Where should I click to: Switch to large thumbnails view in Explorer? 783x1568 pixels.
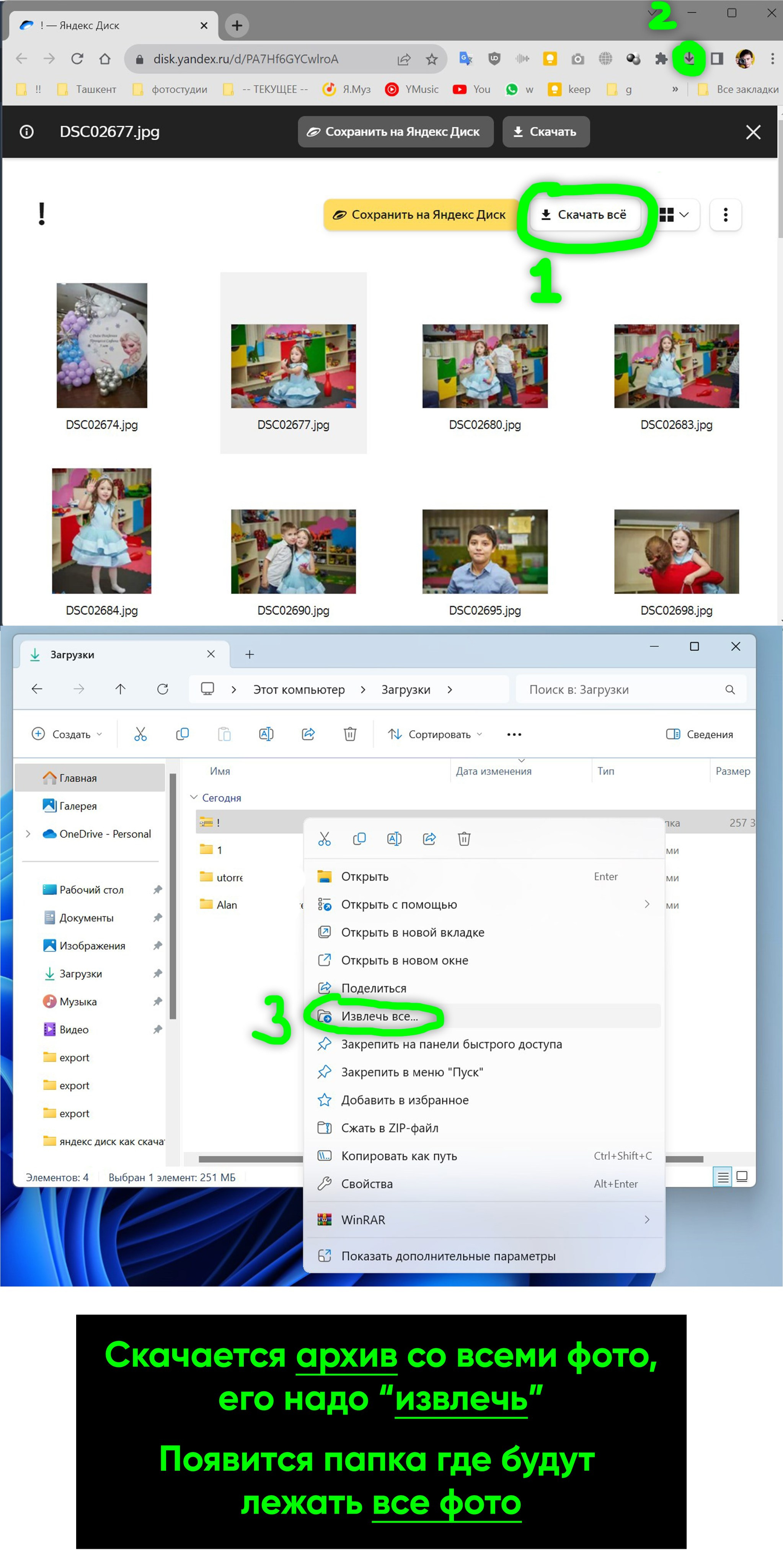[x=742, y=1177]
